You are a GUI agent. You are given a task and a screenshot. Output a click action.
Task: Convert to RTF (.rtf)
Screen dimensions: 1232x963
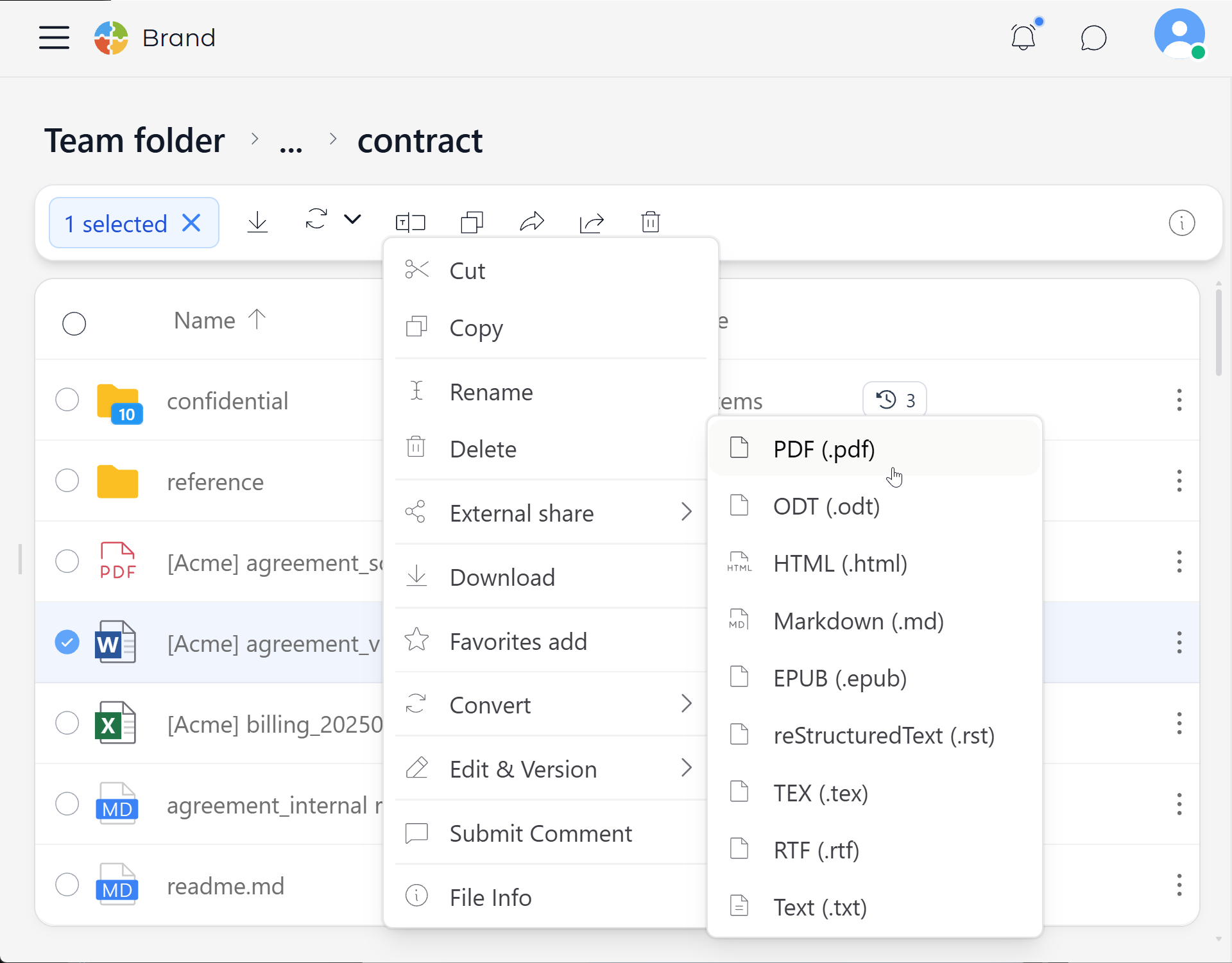pos(874,850)
